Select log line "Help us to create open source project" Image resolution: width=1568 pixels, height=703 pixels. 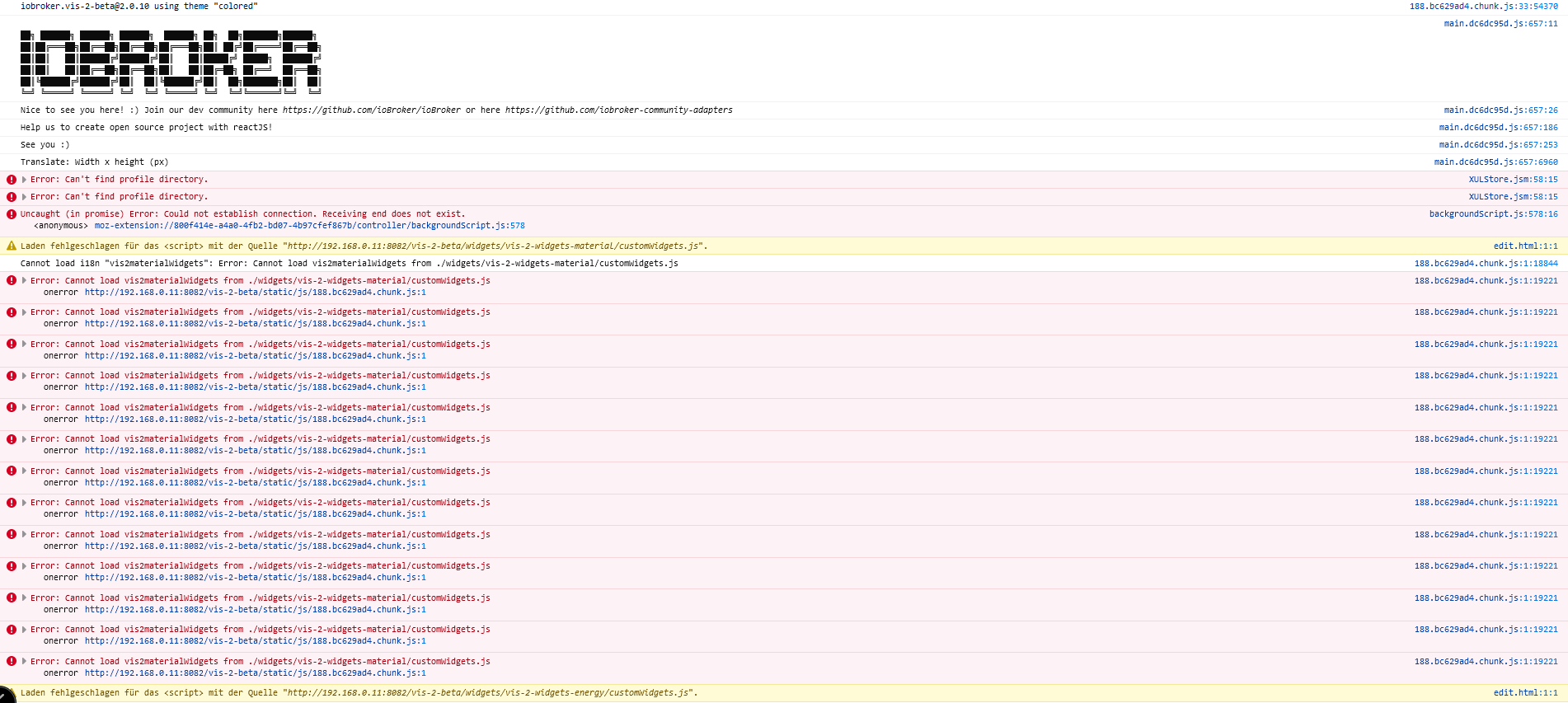146,128
